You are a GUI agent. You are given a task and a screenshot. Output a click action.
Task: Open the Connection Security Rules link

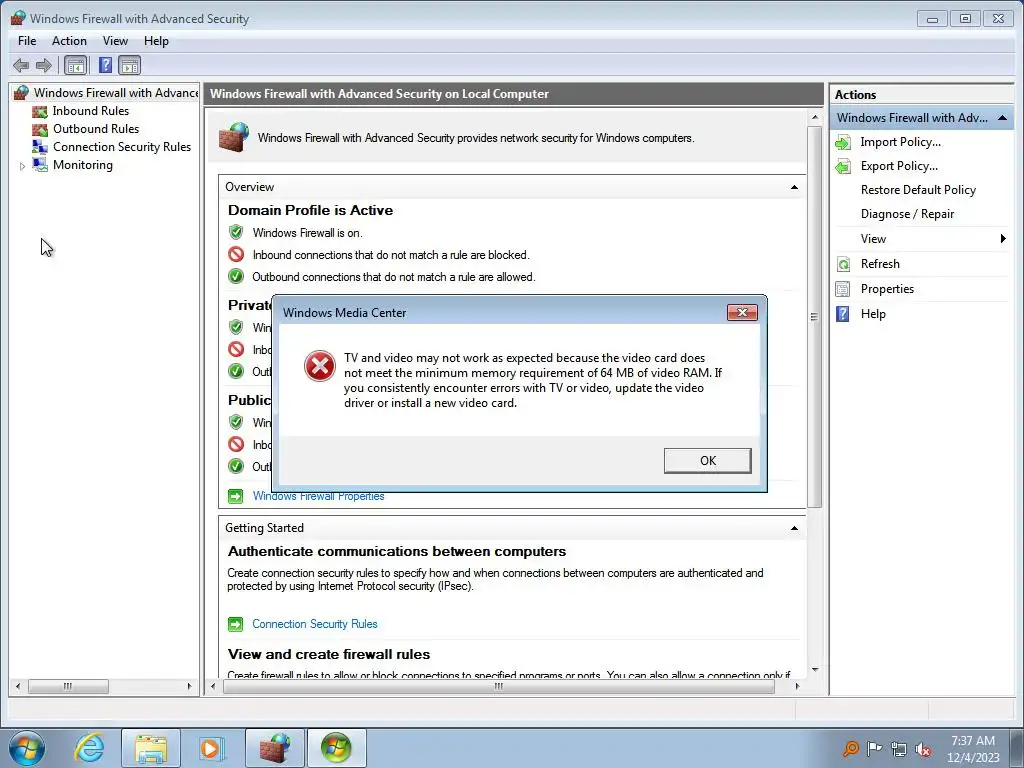(x=315, y=624)
